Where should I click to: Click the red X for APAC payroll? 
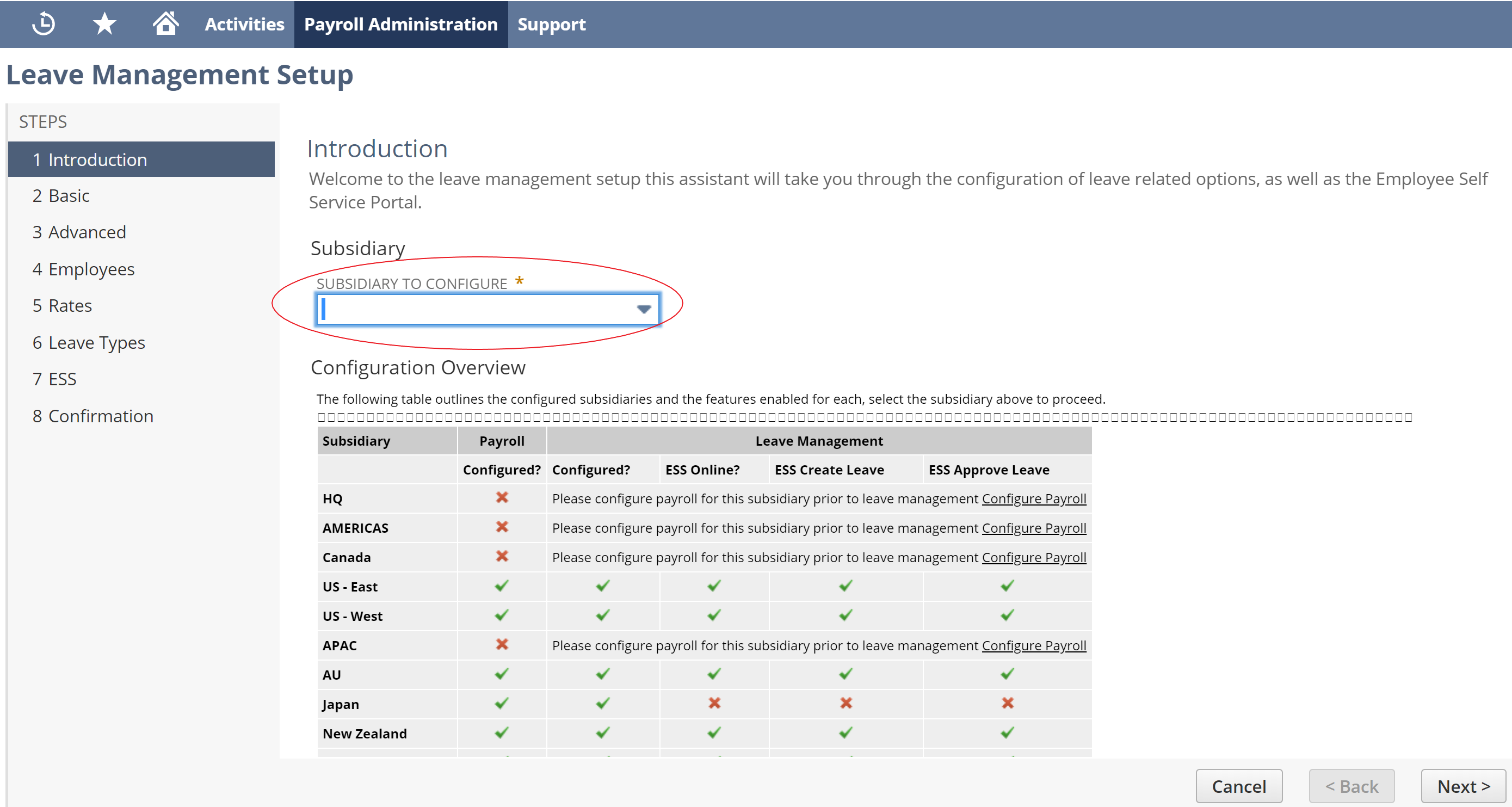coord(501,645)
